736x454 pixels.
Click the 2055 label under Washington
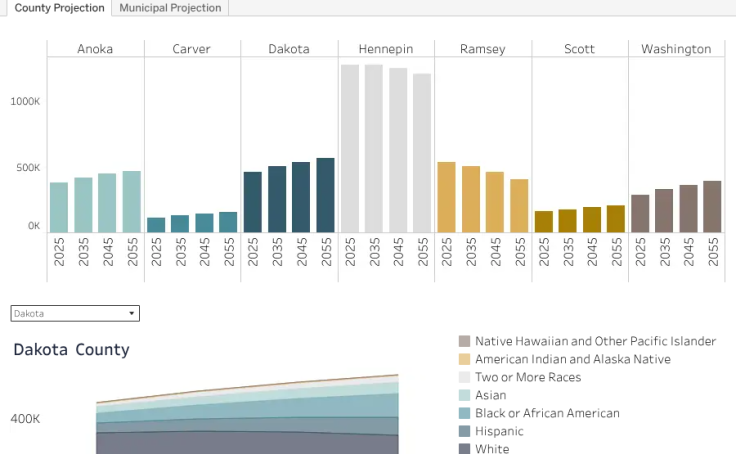[x=713, y=252]
